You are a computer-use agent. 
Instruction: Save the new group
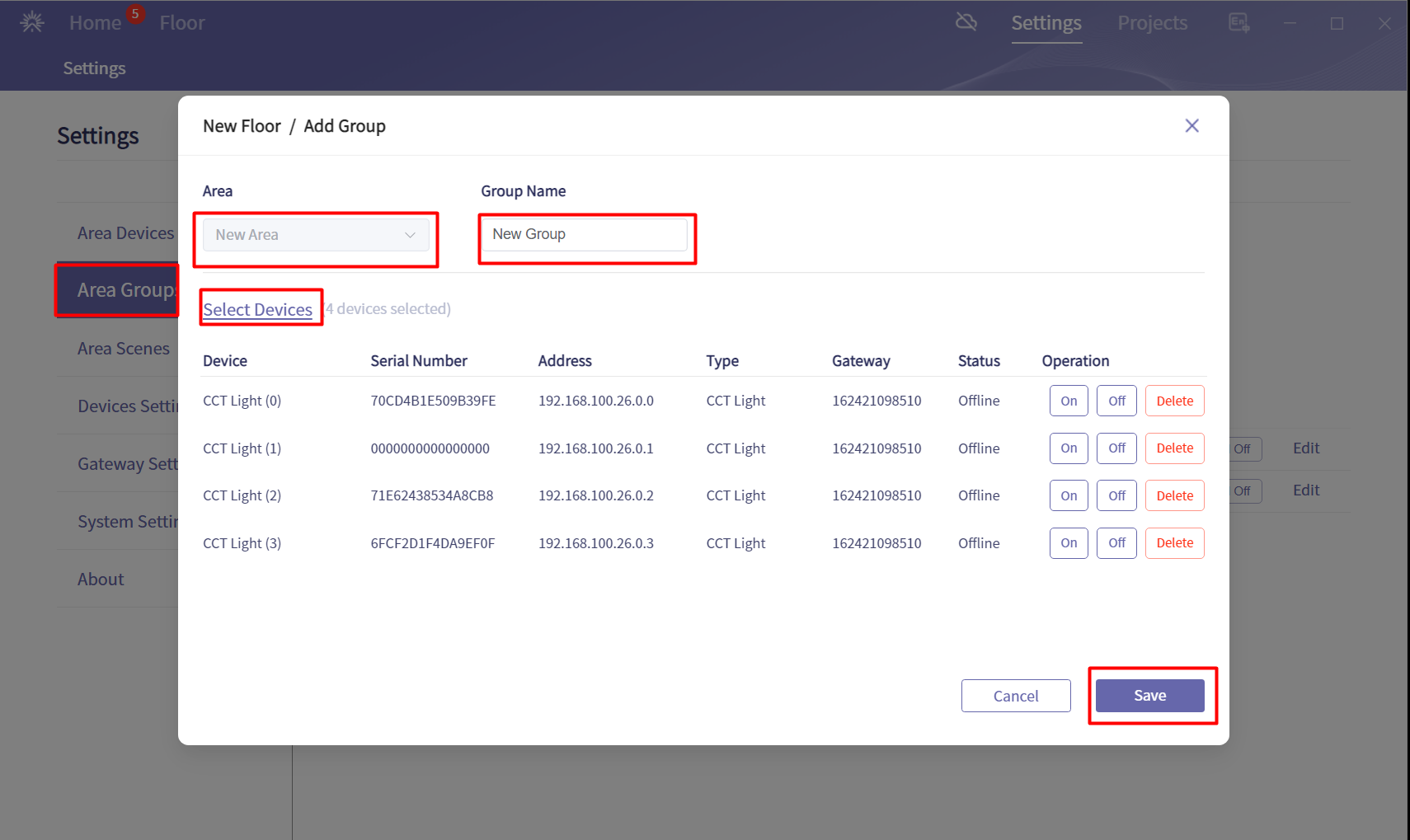(1149, 696)
